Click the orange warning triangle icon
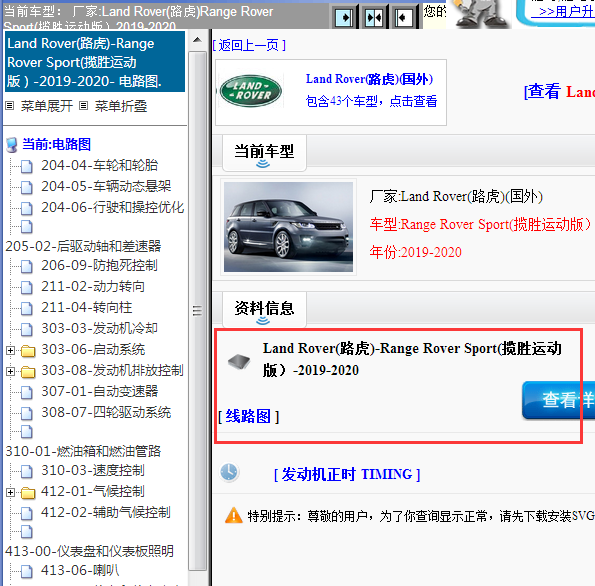The image size is (595, 586). point(233,515)
